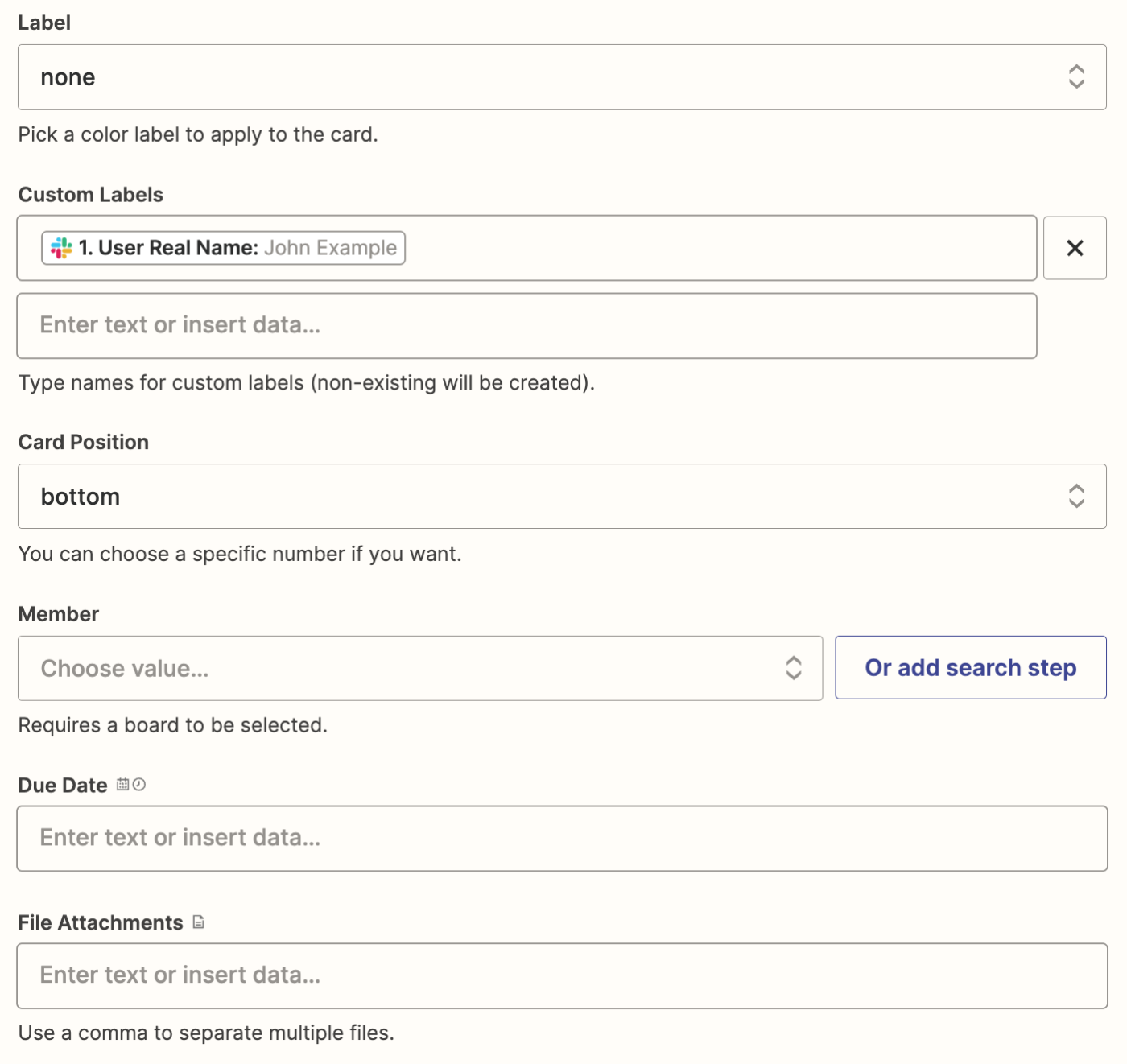Click into the Due Date input field

(562, 838)
